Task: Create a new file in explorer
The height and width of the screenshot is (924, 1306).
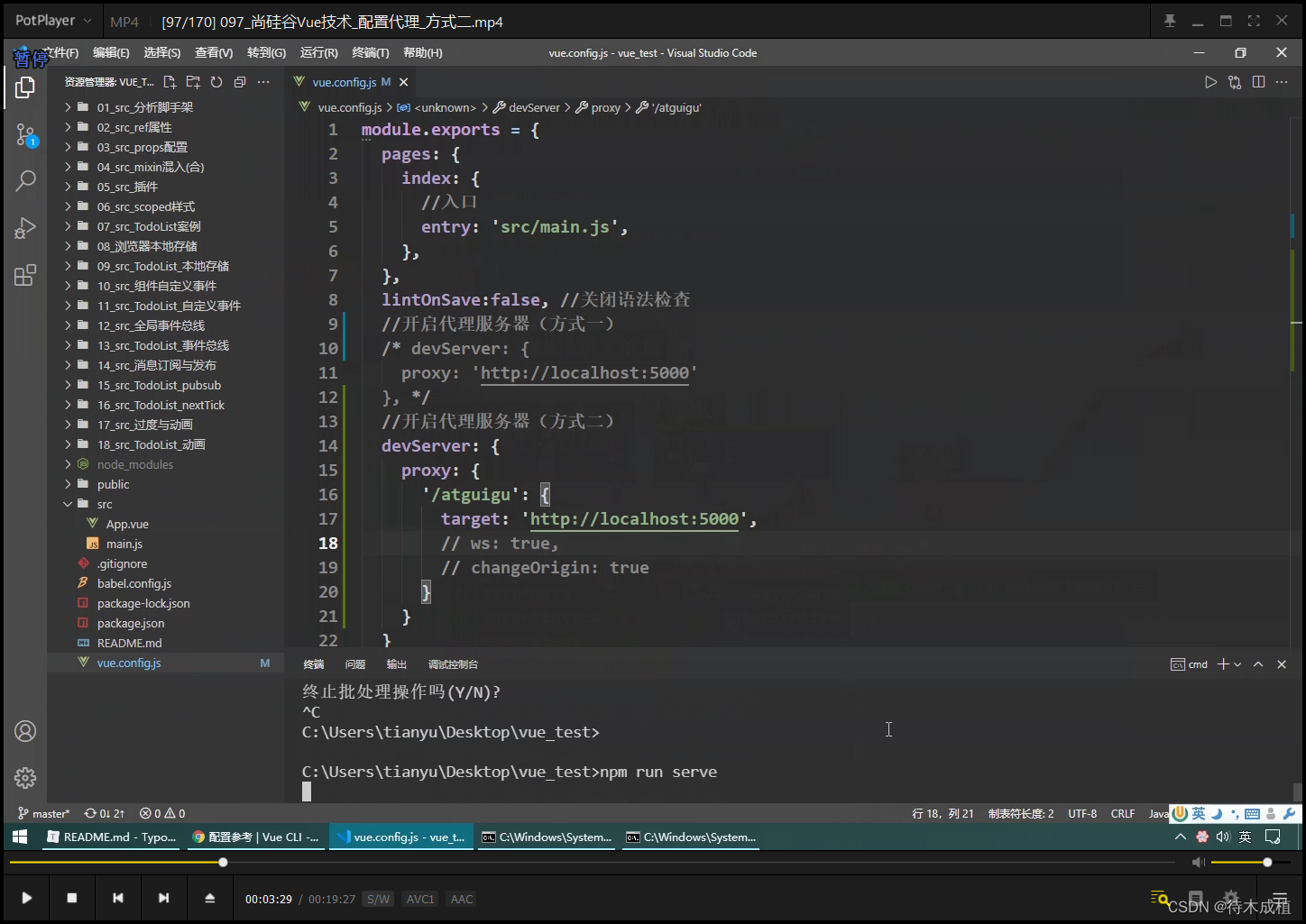Action: [170, 82]
